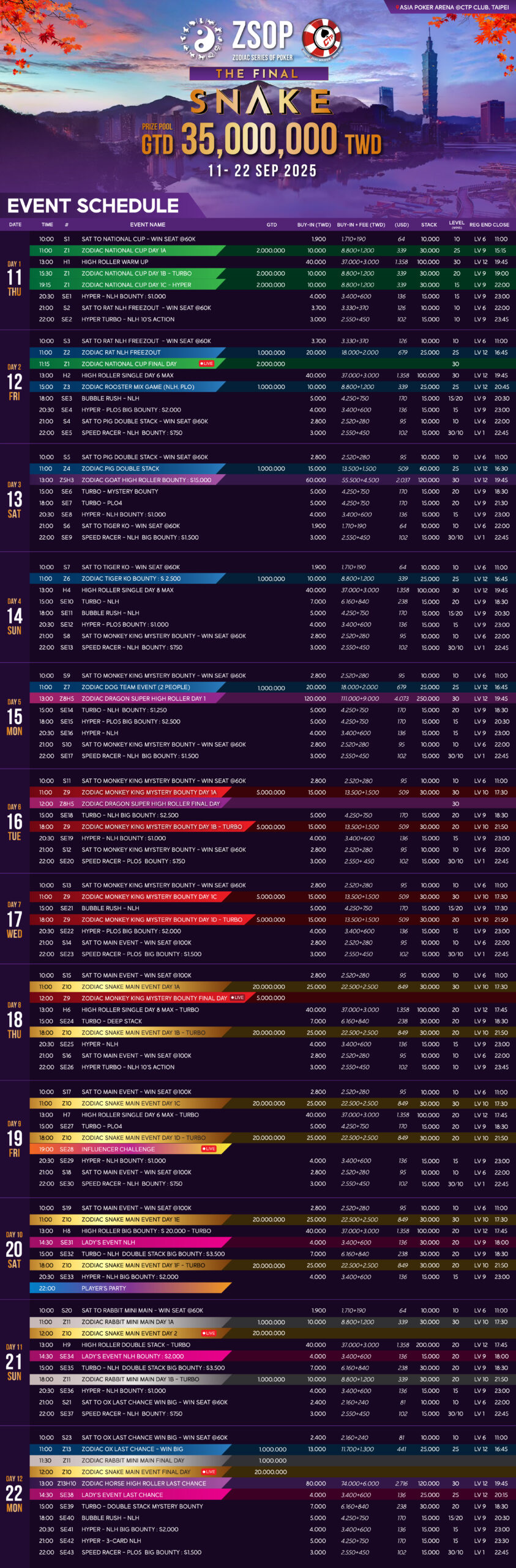Click the '11 - 22 SEP 2025' date range
516x1568 pixels.
[262, 171]
